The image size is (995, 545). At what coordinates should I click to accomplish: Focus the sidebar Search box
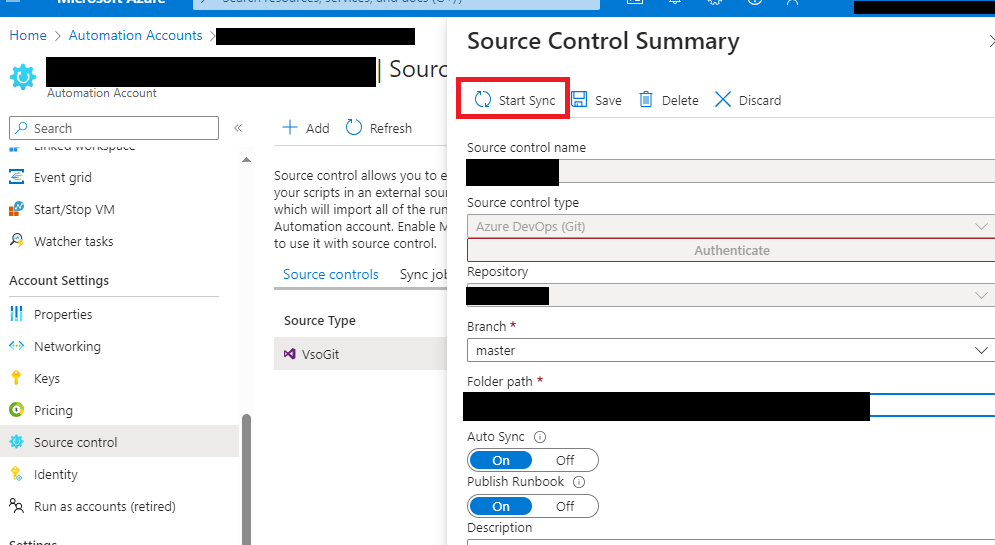click(x=114, y=128)
